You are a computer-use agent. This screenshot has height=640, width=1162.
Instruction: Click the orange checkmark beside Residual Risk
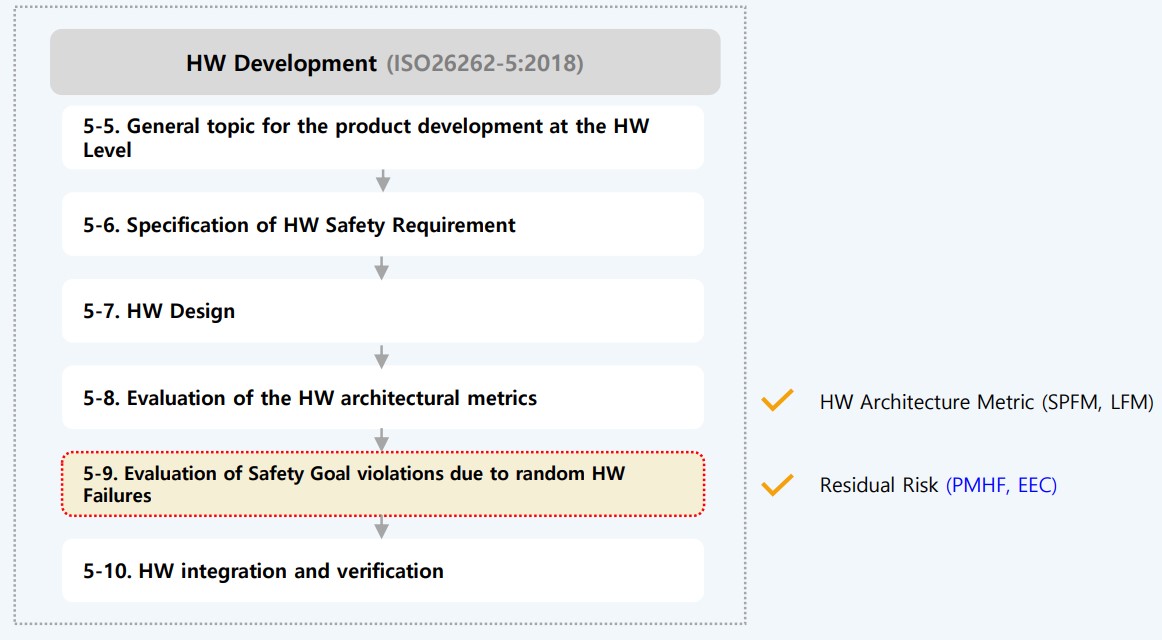point(777,485)
